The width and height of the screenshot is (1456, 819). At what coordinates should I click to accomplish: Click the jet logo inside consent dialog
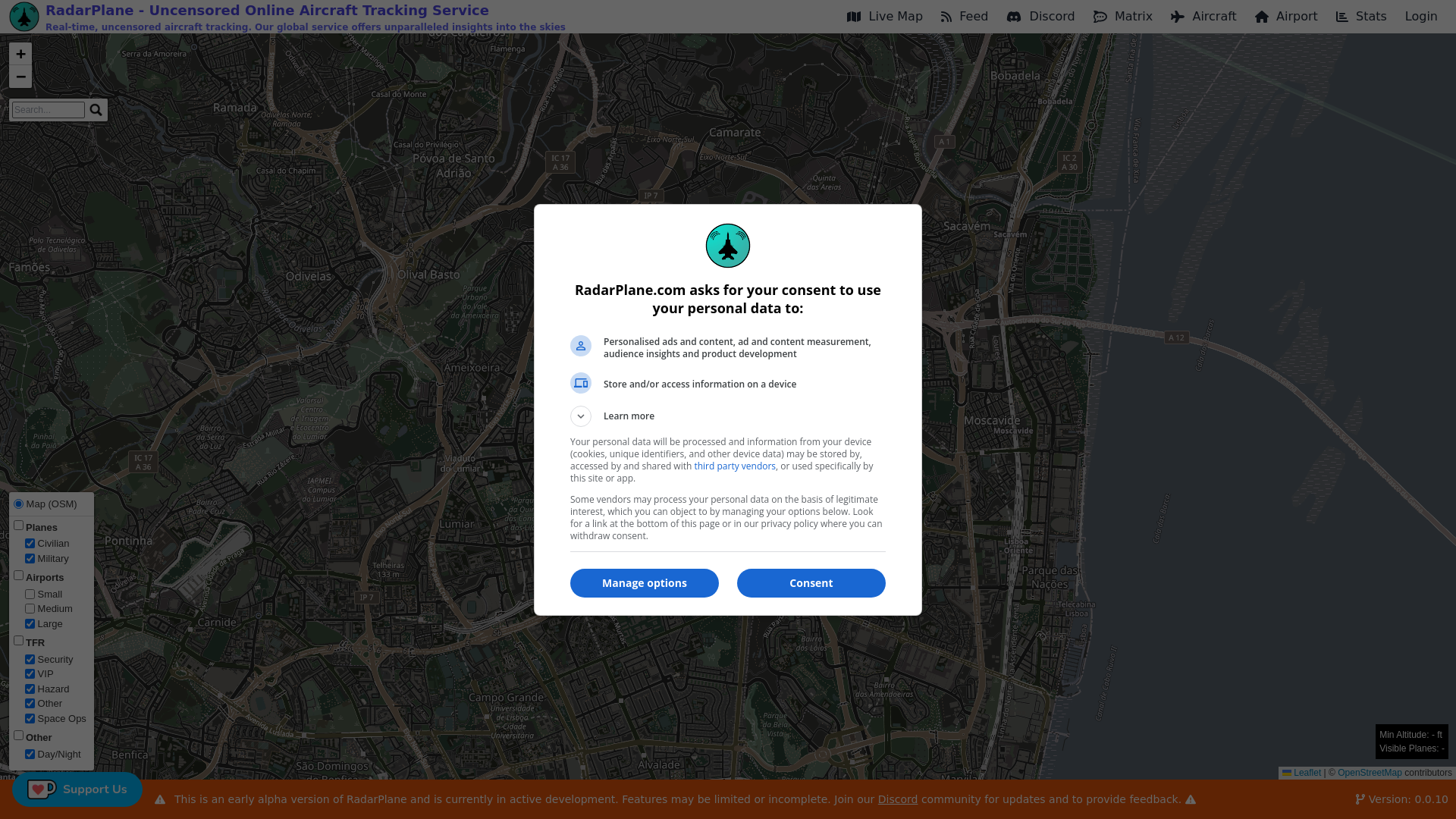point(728,246)
